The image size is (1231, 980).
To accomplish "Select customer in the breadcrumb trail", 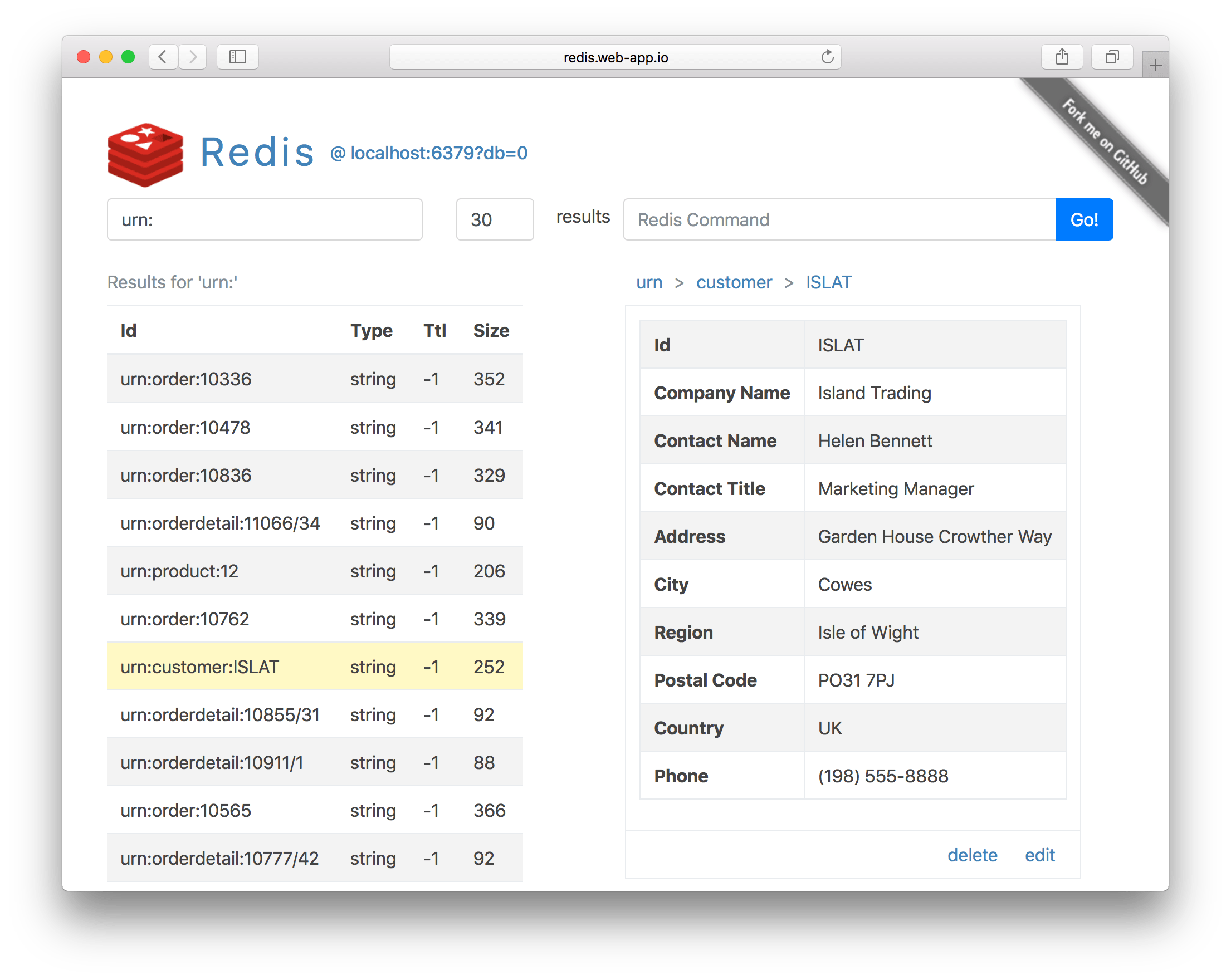I will [734, 282].
